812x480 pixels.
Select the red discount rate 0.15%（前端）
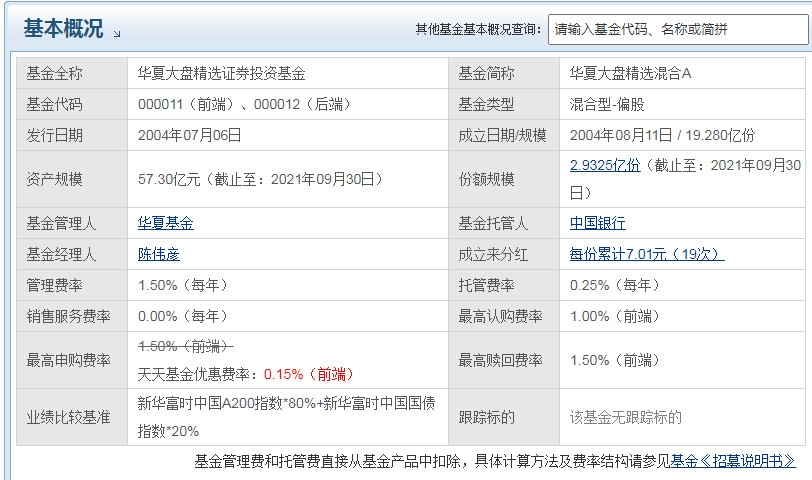point(309,374)
